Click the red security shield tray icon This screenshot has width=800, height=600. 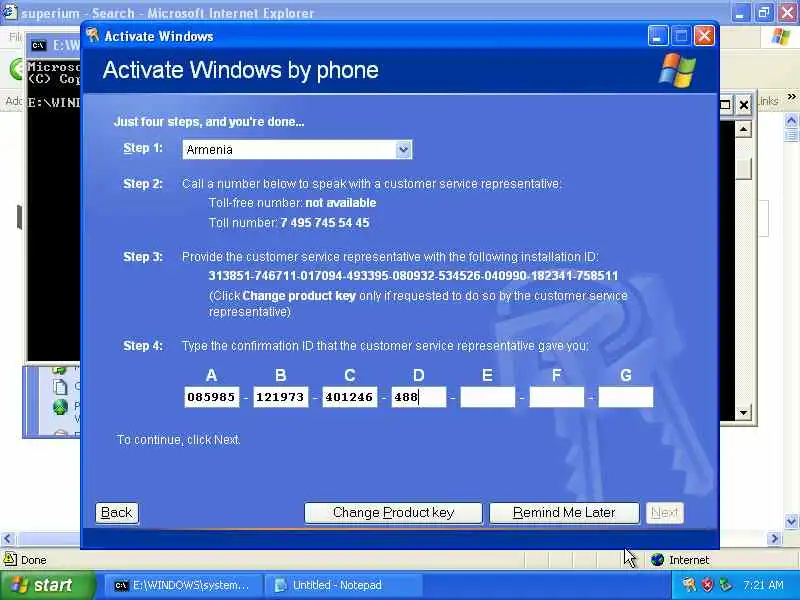tap(707, 585)
